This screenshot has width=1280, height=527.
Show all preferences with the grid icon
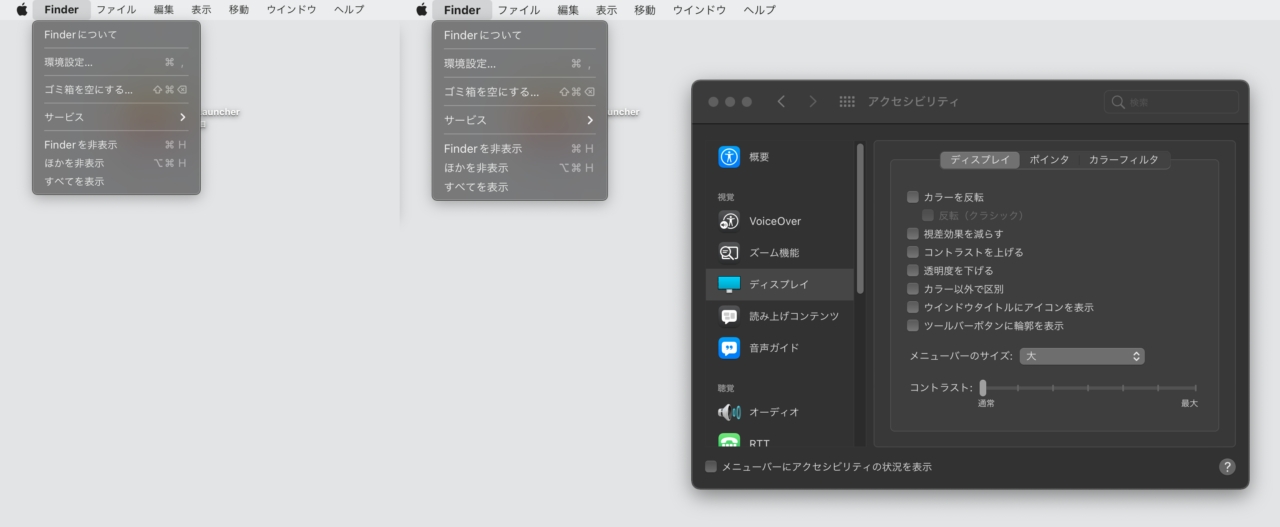847,102
